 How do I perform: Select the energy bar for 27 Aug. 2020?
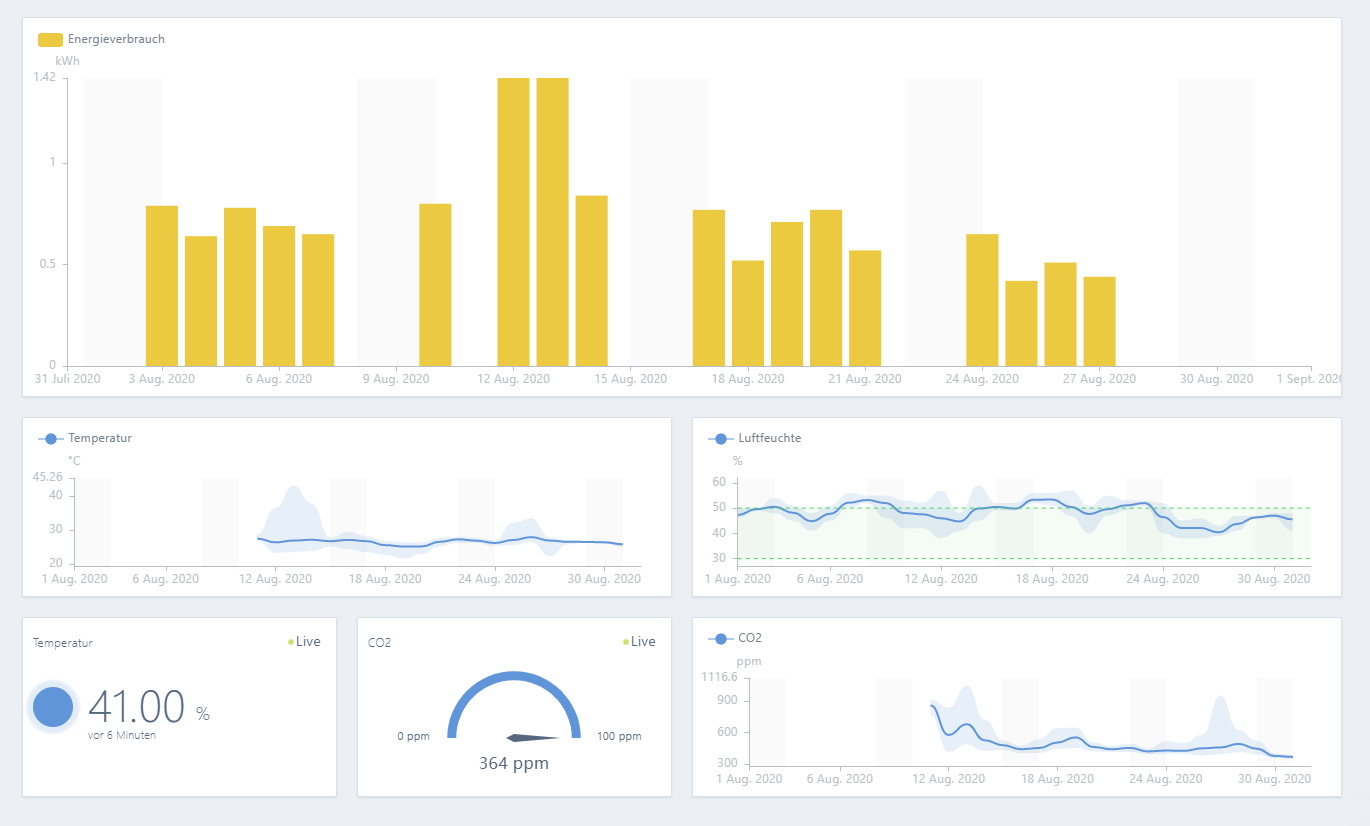(x=1099, y=321)
